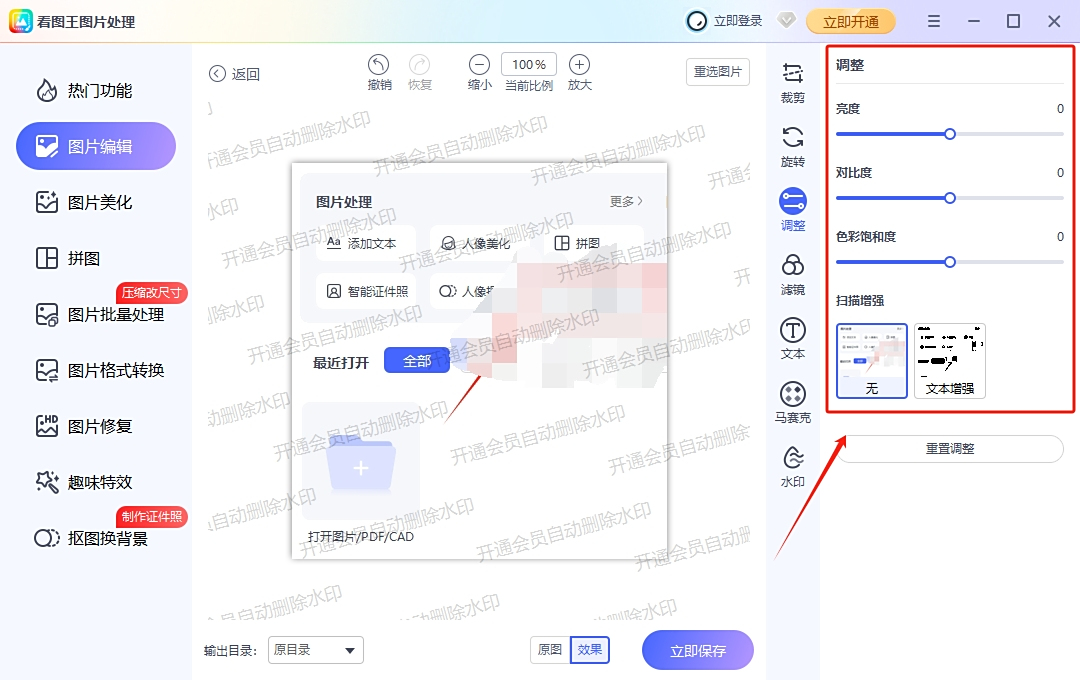
Task: Click the 撤销 (undo) icon
Action: click(379, 65)
